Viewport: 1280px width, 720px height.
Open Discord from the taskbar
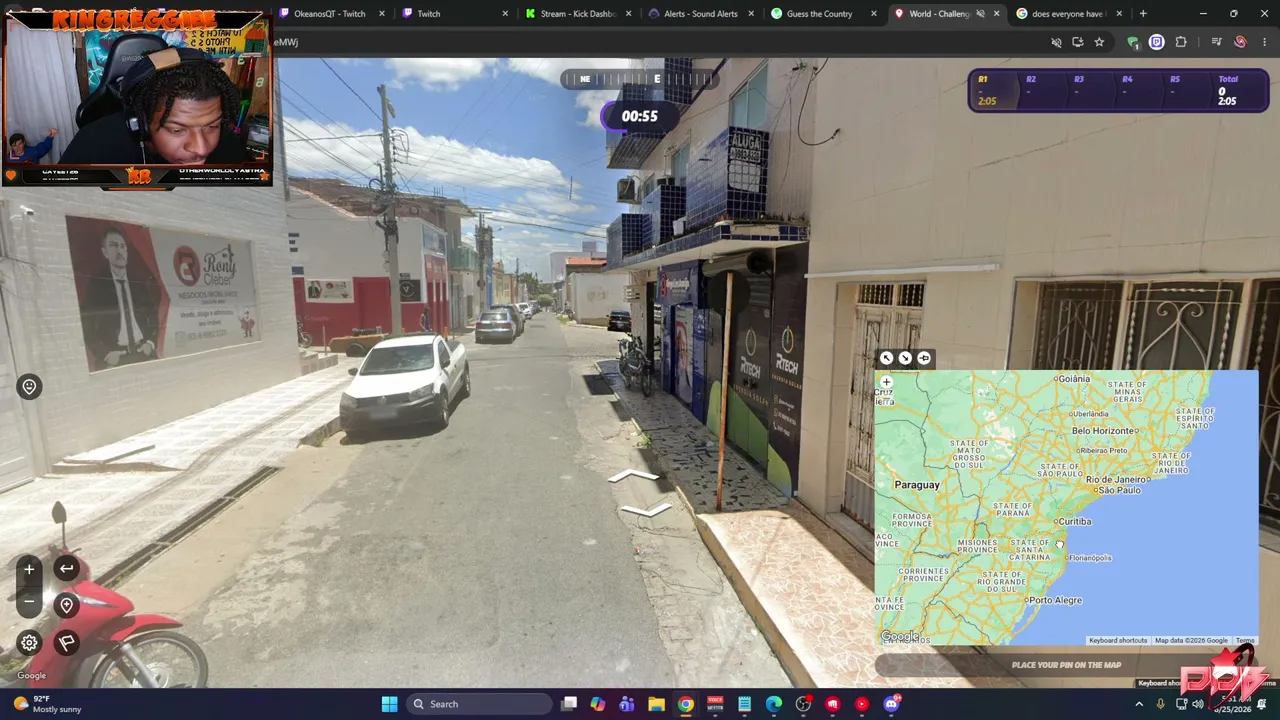click(x=891, y=704)
